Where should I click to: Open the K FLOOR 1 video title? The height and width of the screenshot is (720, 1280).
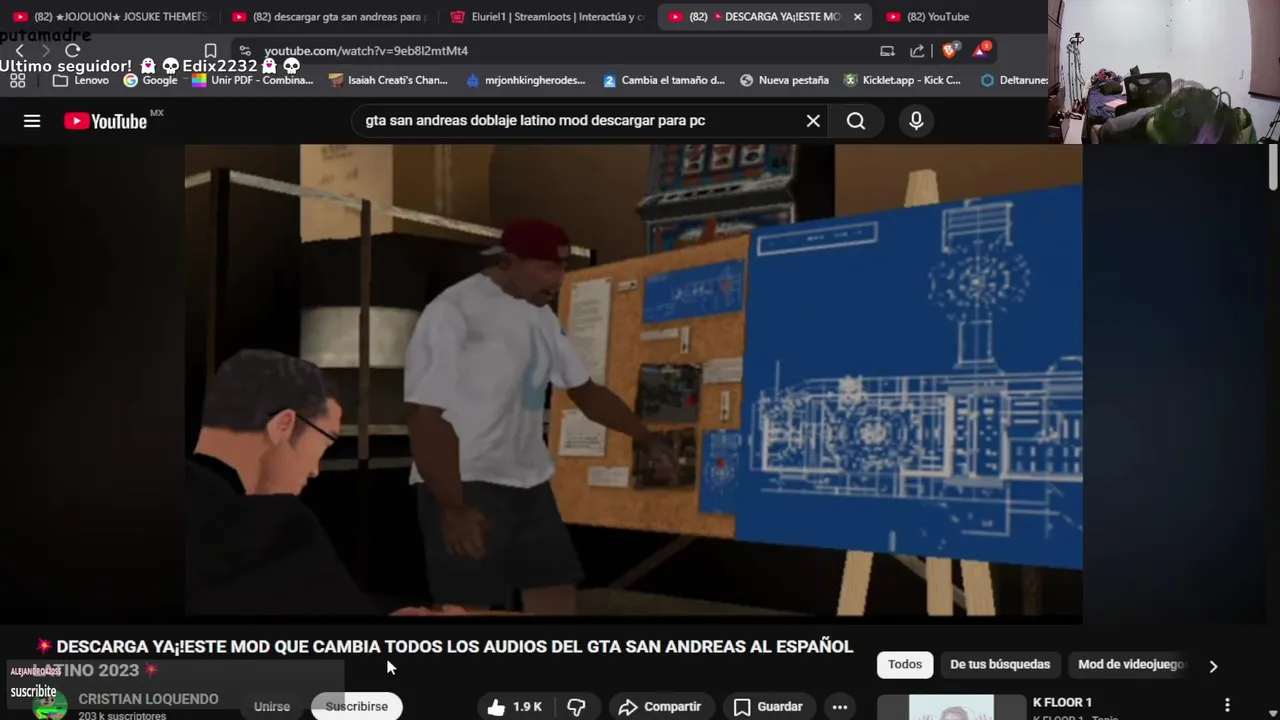[1062, 702]
